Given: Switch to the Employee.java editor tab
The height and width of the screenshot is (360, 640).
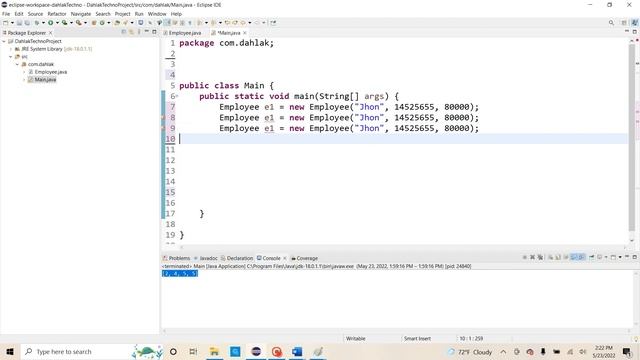Looking at the screenshot, I should (182, 33).
